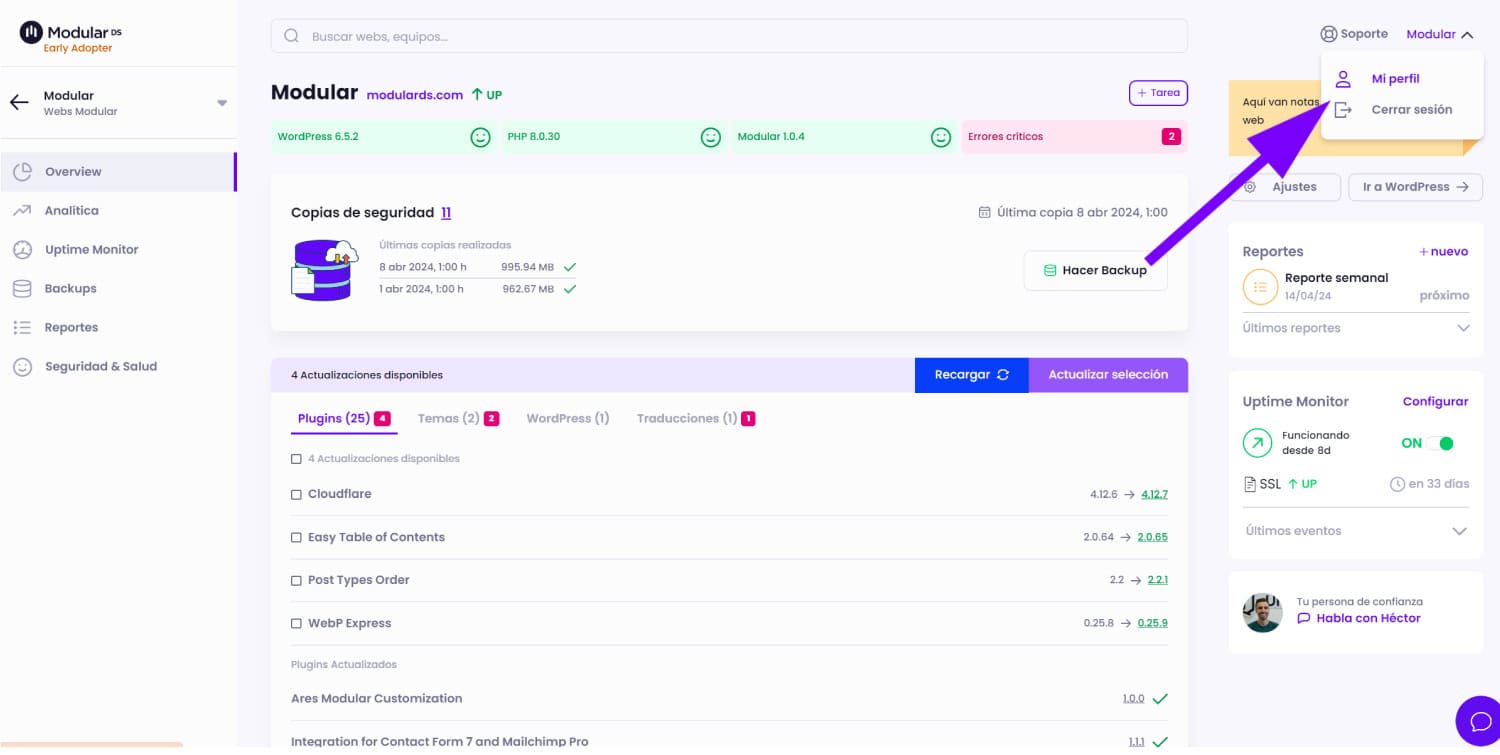The height and width of the screenshot is (755, 1500).
Task: Click the Reporte semanal list icon
Action: [1260, 287]
